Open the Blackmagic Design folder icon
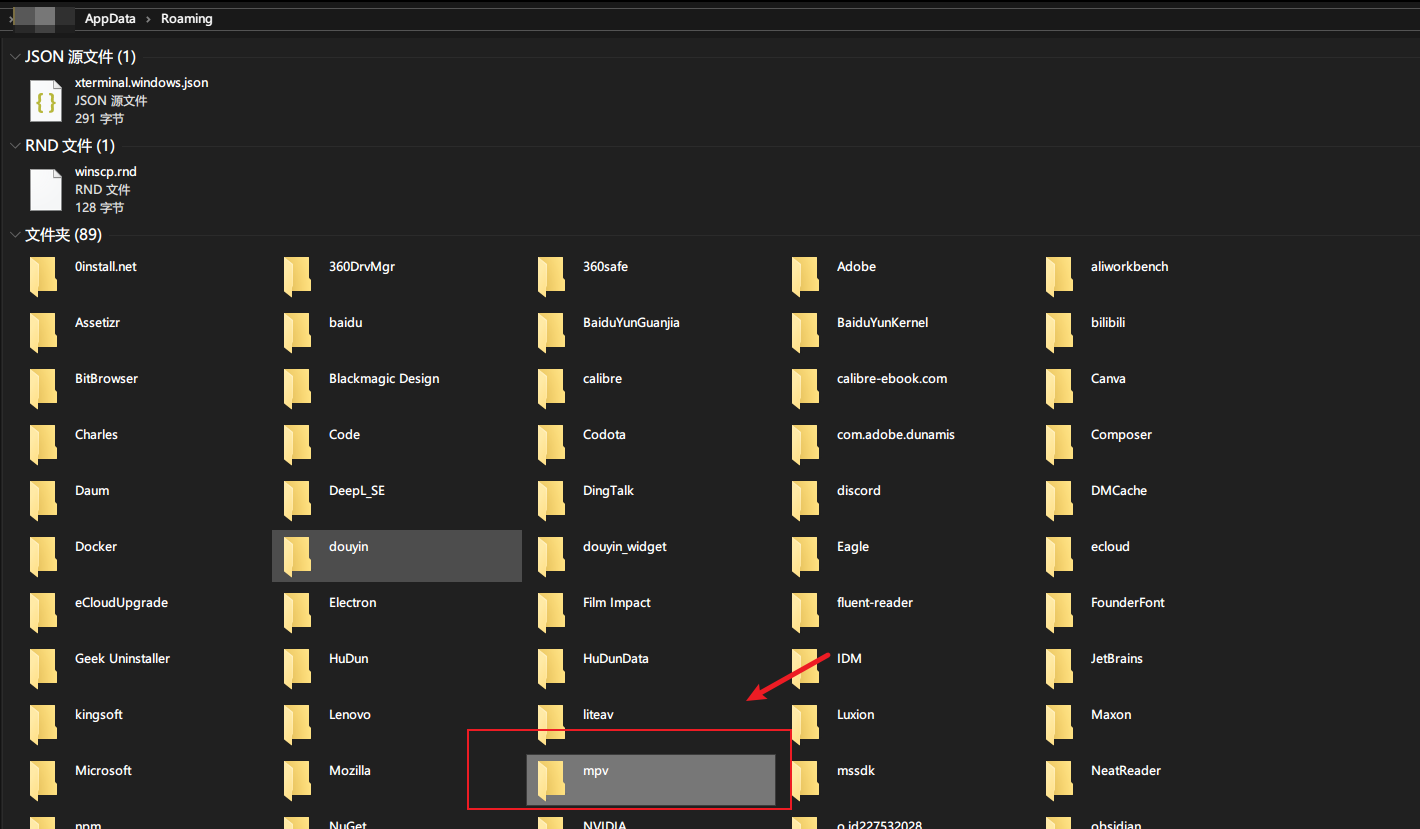Image resolution: width=1420 pixels, height=829 pixels. tap(297, 389)
